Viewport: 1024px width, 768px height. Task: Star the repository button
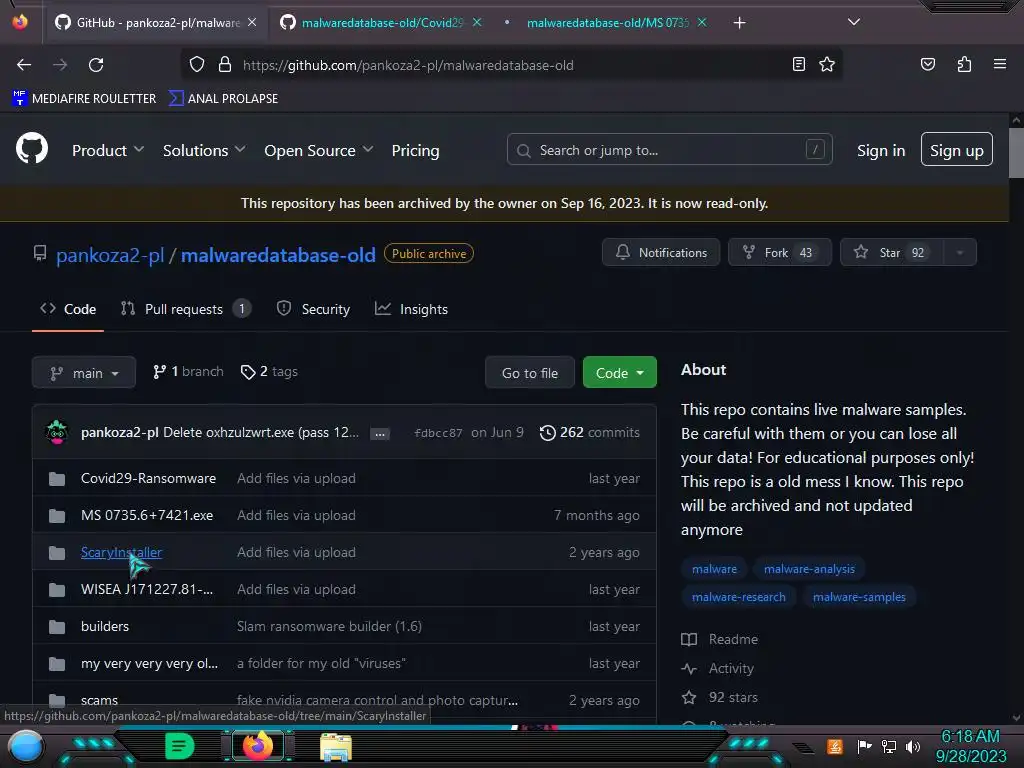click(x=891, y=252)
